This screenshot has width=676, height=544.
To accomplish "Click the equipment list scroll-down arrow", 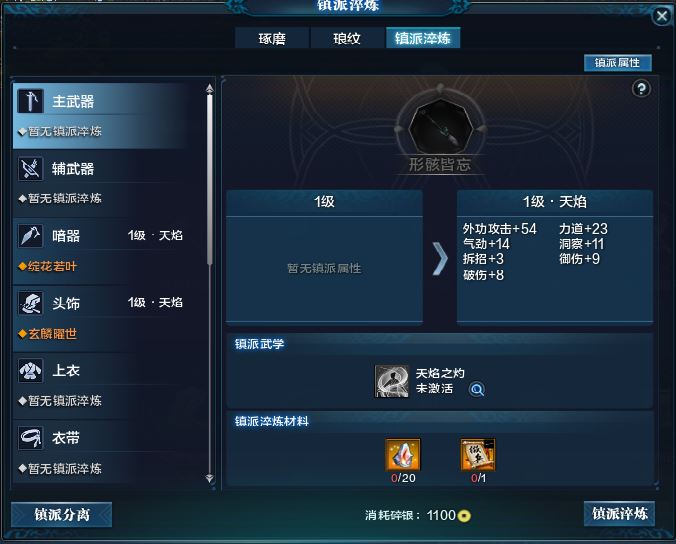I will click(x=210, y=478).
